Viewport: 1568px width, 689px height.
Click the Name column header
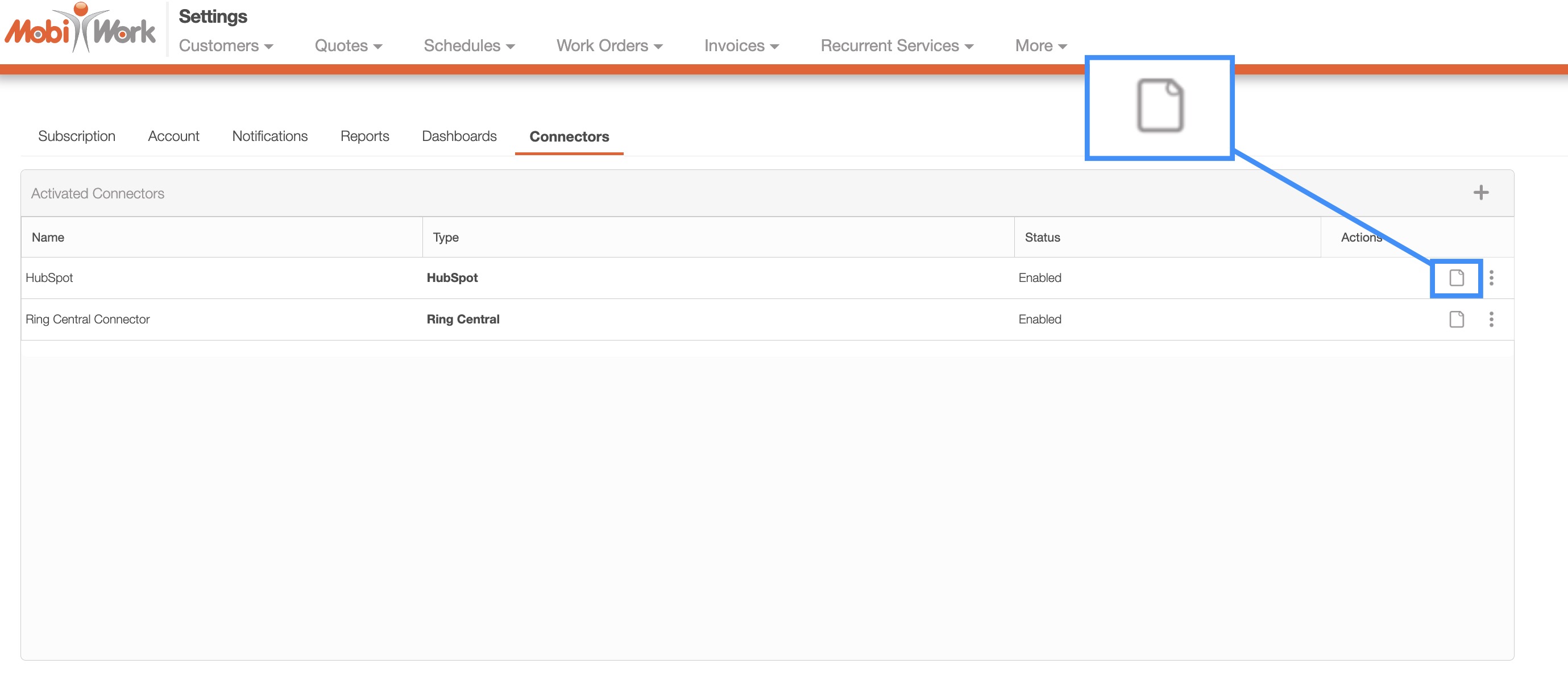point(48,238)
